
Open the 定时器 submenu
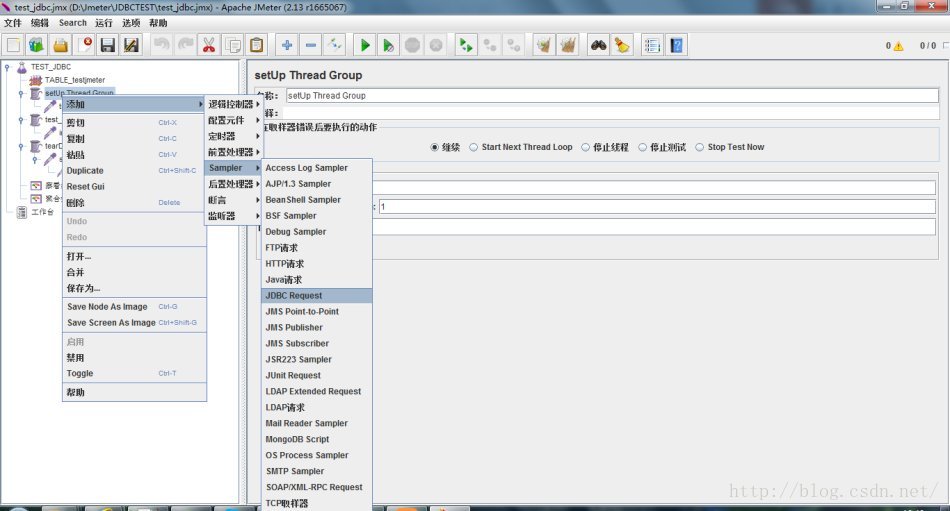click(233, 136)
